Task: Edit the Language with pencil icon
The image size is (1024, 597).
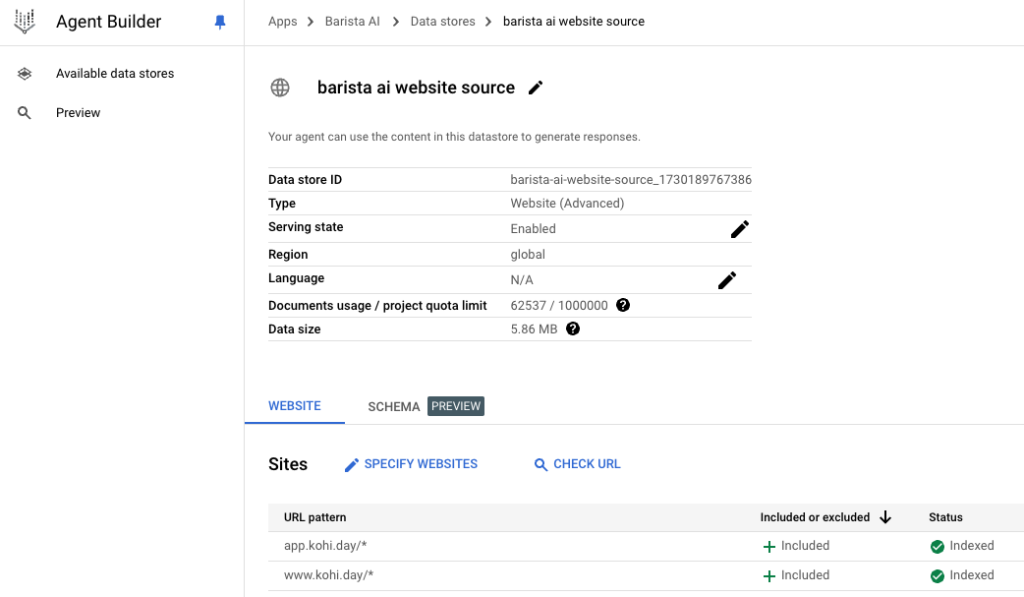Action: click(727, 280)
